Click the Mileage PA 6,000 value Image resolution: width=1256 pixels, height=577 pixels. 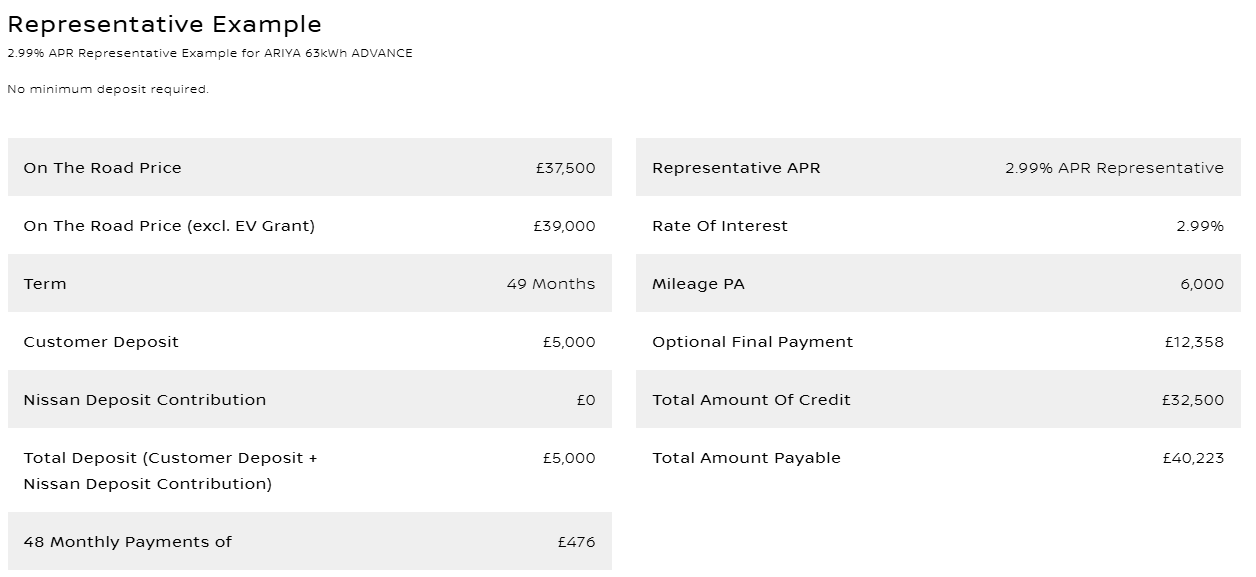tap(1201, 284)
